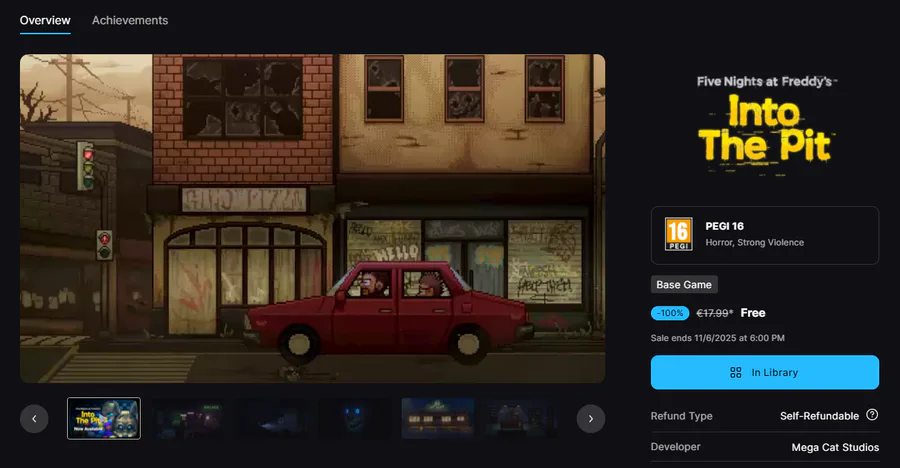Click the 'Free' price label
The height and width of the screenshot is (468, 900).
pos(752,313)
